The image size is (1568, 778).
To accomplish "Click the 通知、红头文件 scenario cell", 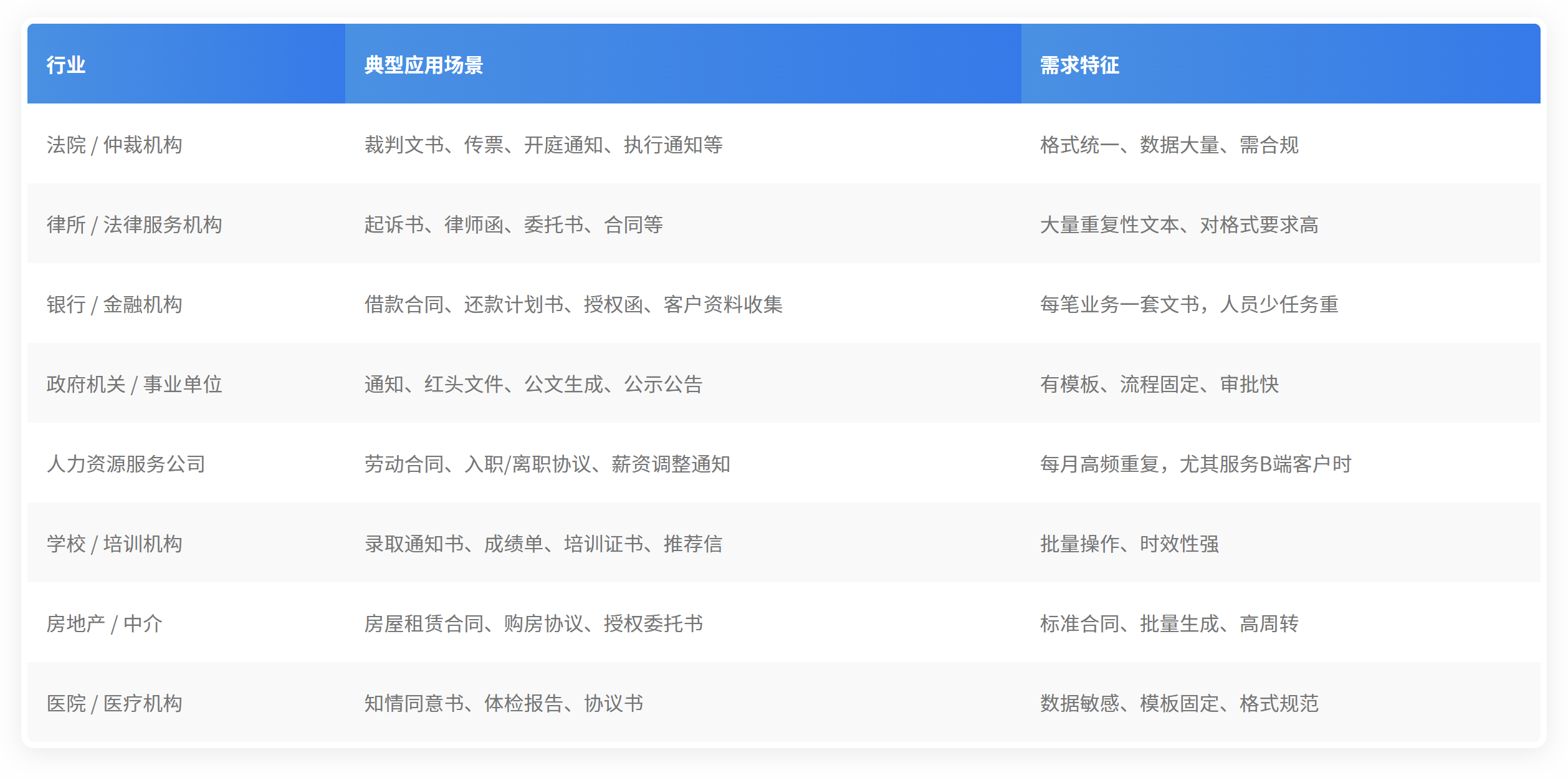I will [533, 384].
